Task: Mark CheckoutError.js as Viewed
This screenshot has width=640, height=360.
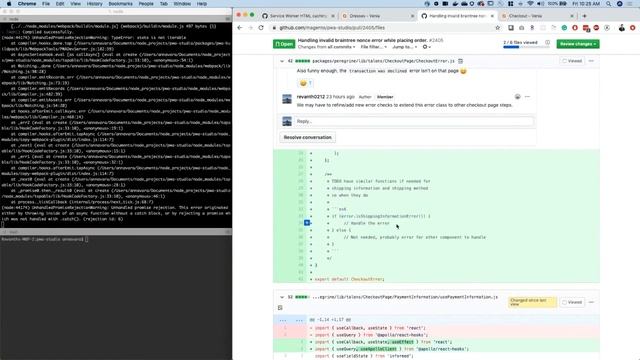Action: point(572,61)
